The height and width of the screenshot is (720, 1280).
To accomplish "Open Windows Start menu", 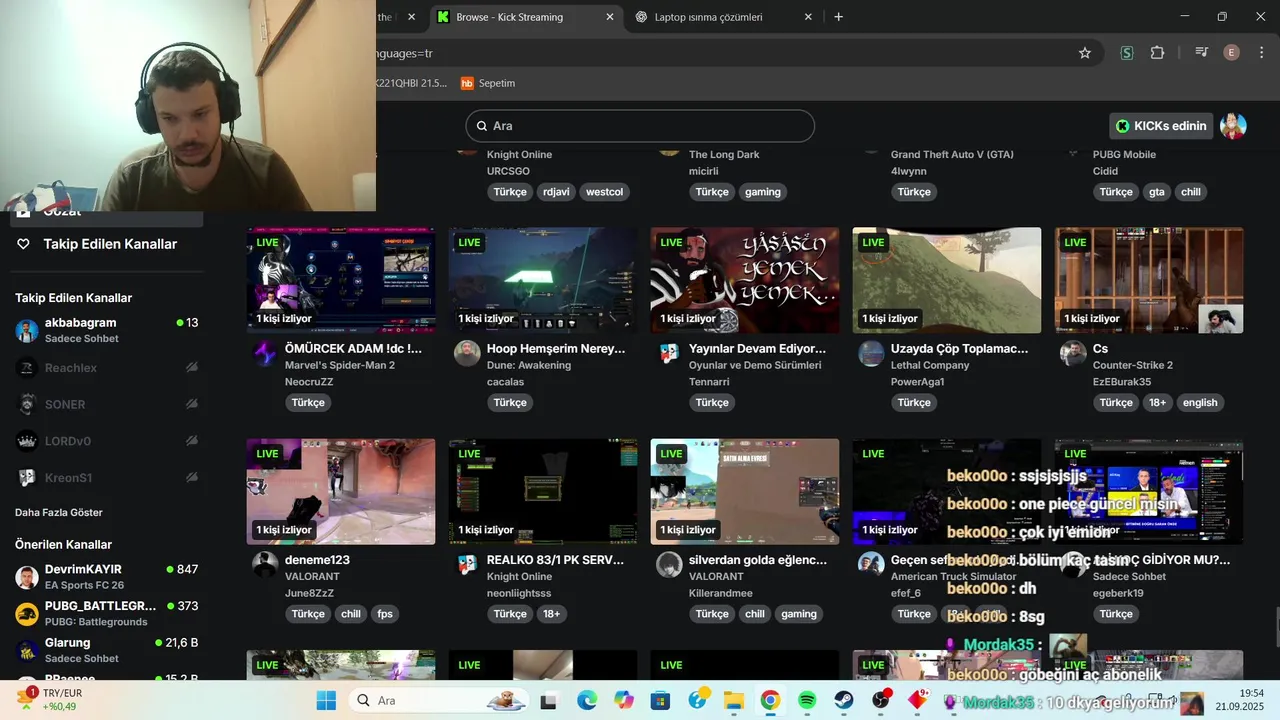I will [326, 701].
